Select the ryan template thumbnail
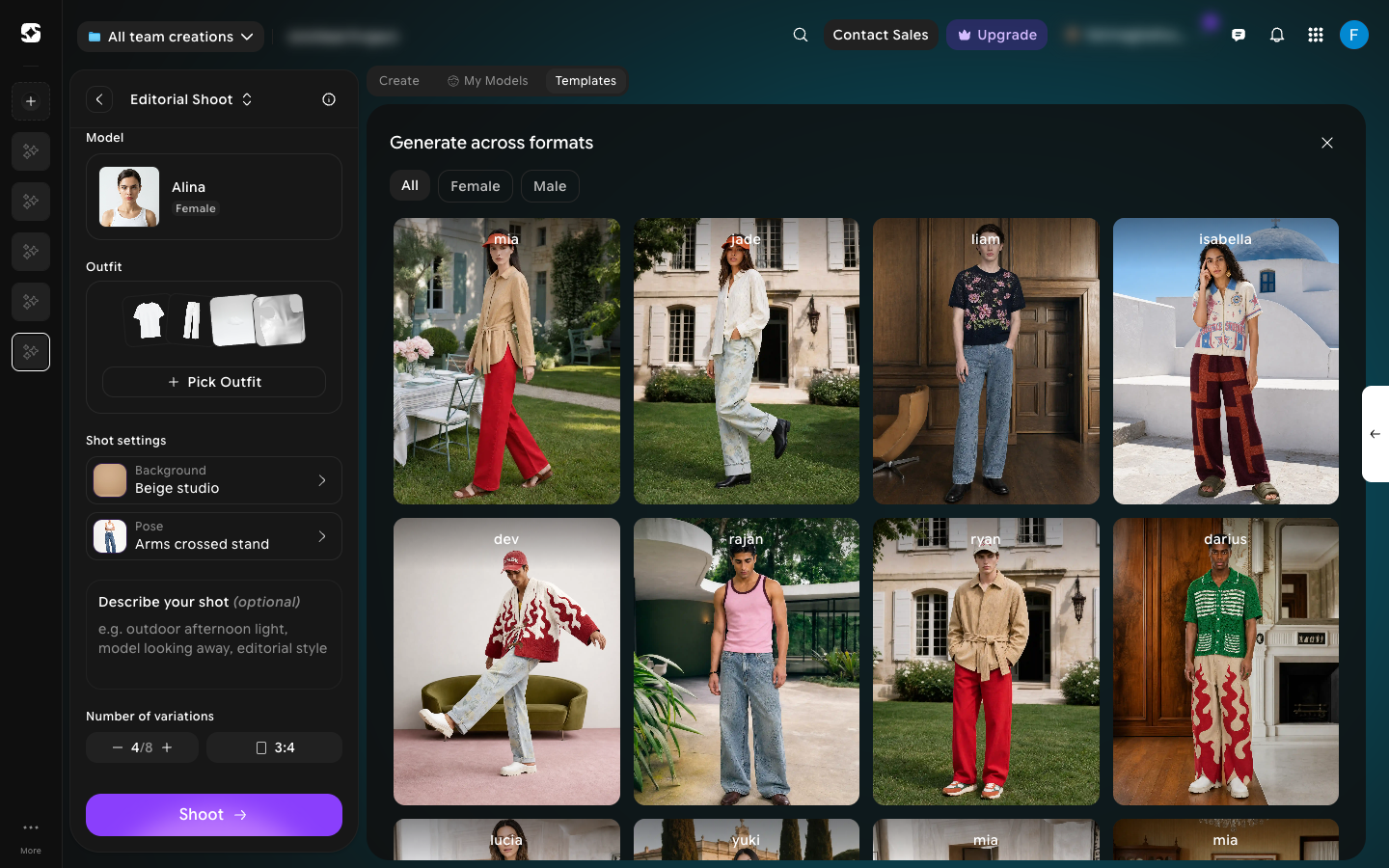 coord(986,662)
